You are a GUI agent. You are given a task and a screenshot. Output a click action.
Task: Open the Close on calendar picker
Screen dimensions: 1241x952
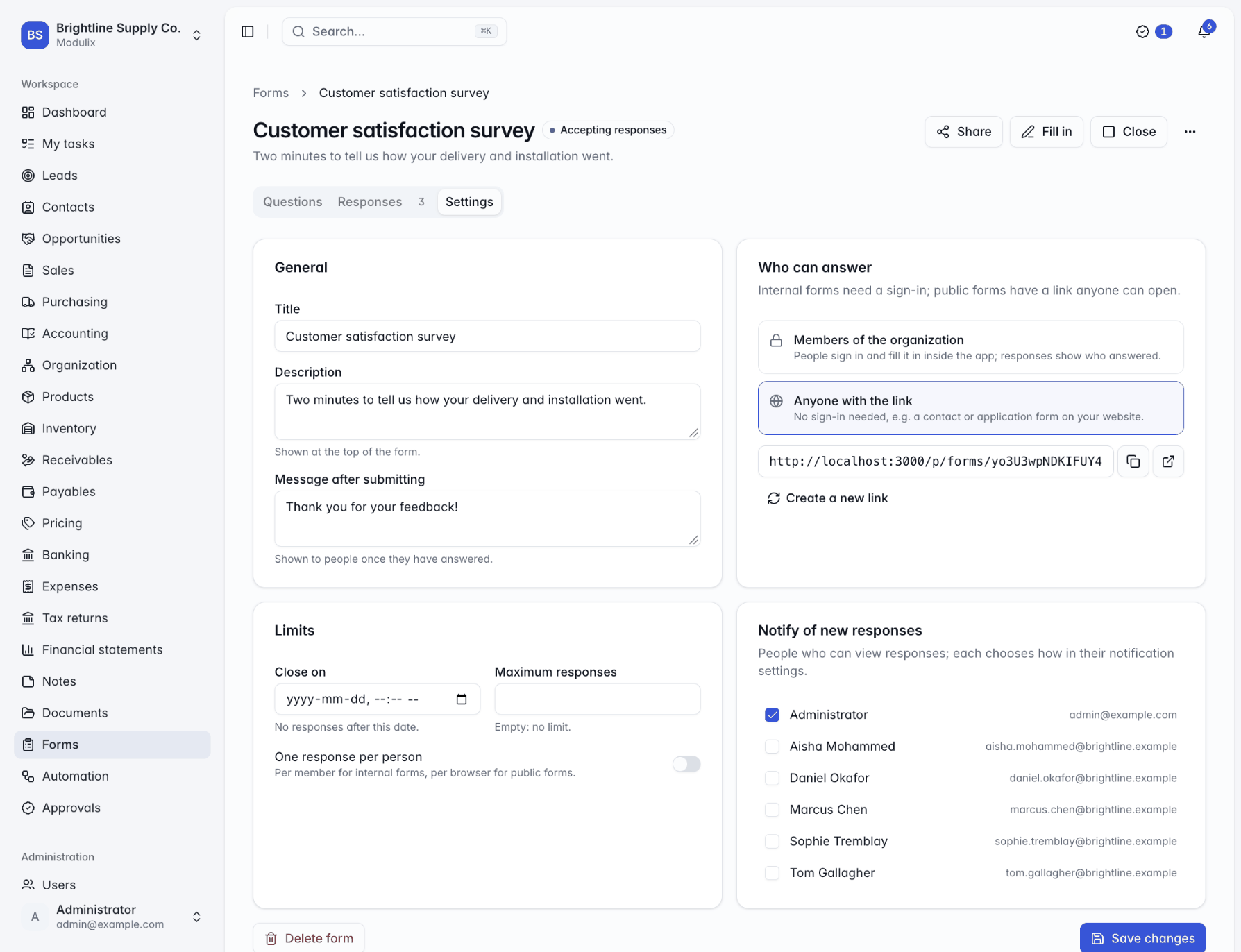pyautogui.click(x=462, y=699)
